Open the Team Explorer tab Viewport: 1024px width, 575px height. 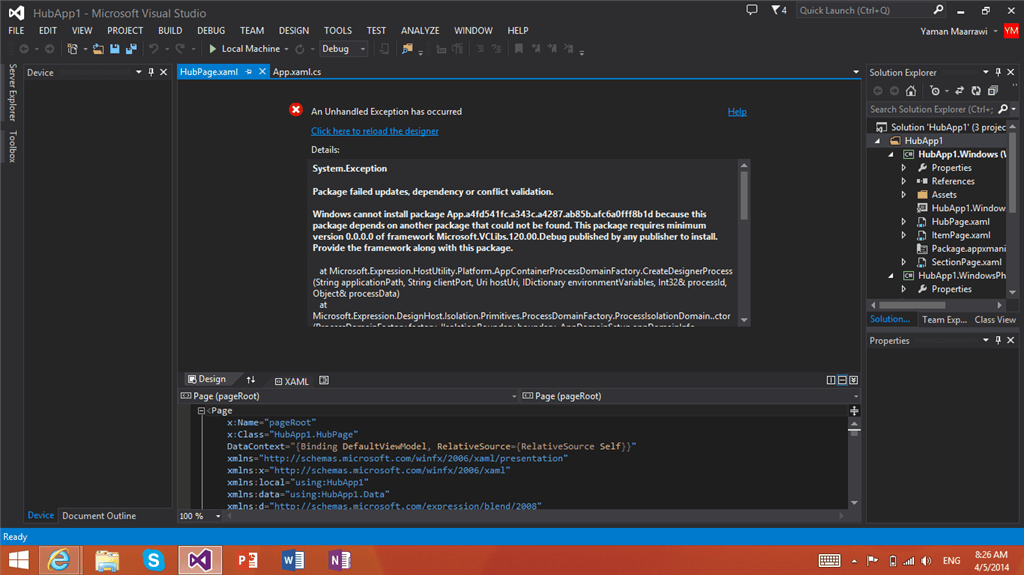(944, 320)
